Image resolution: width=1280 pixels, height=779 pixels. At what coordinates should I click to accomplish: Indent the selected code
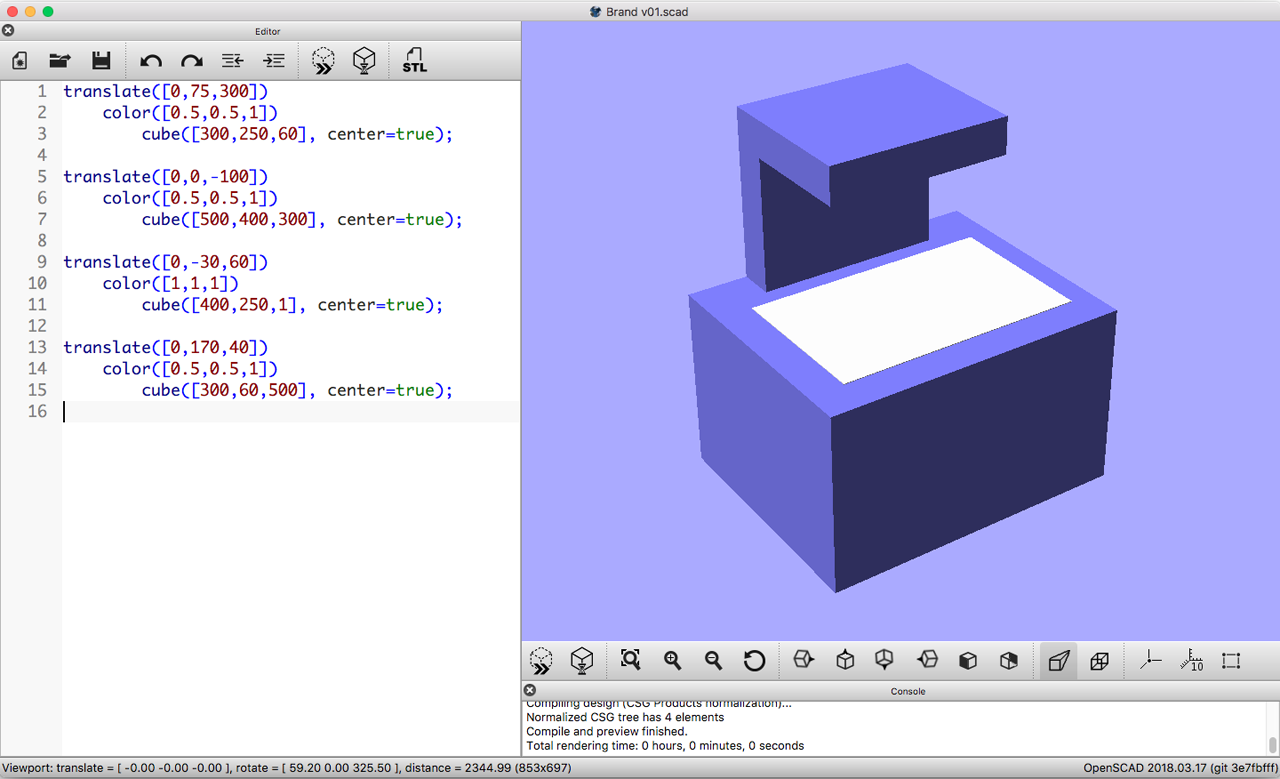click(273, 60)
